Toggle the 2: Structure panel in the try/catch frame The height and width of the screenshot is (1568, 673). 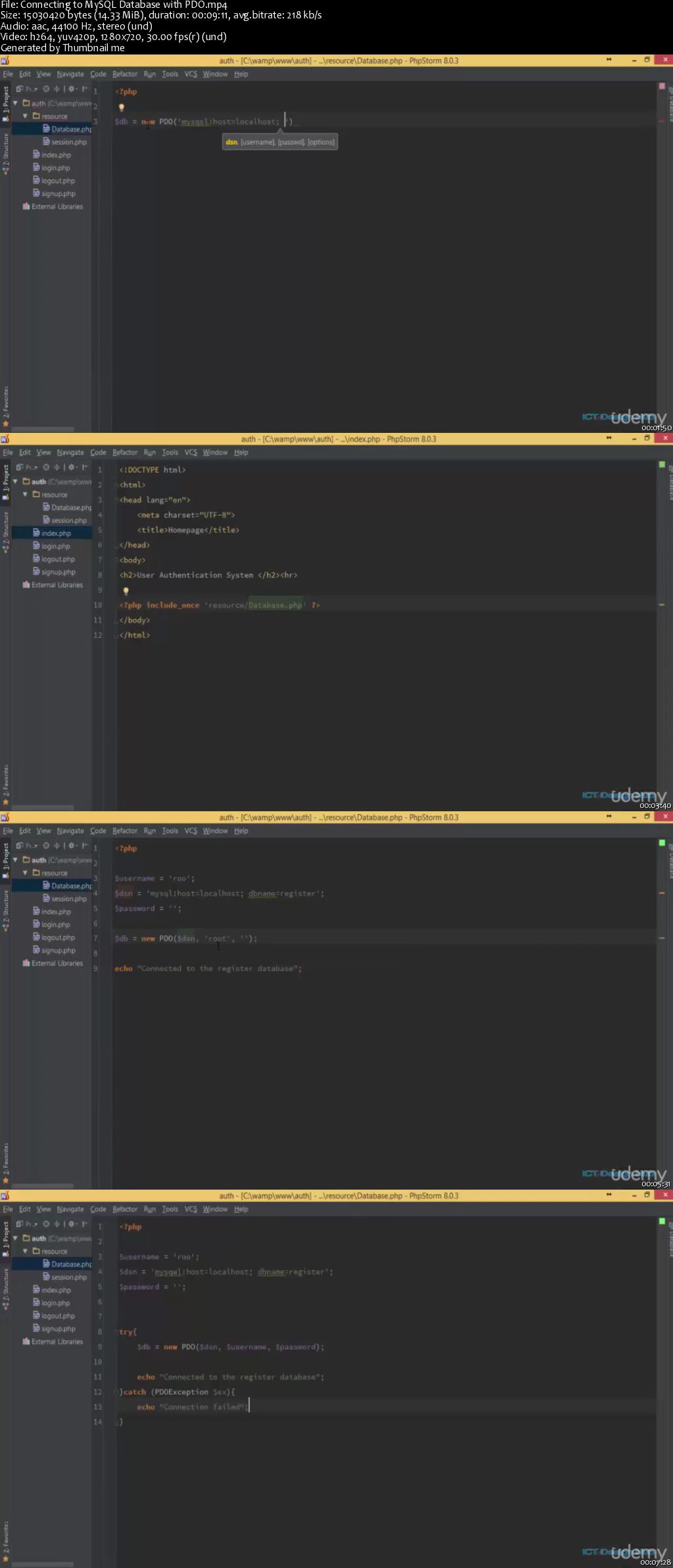click(6, 1289)
